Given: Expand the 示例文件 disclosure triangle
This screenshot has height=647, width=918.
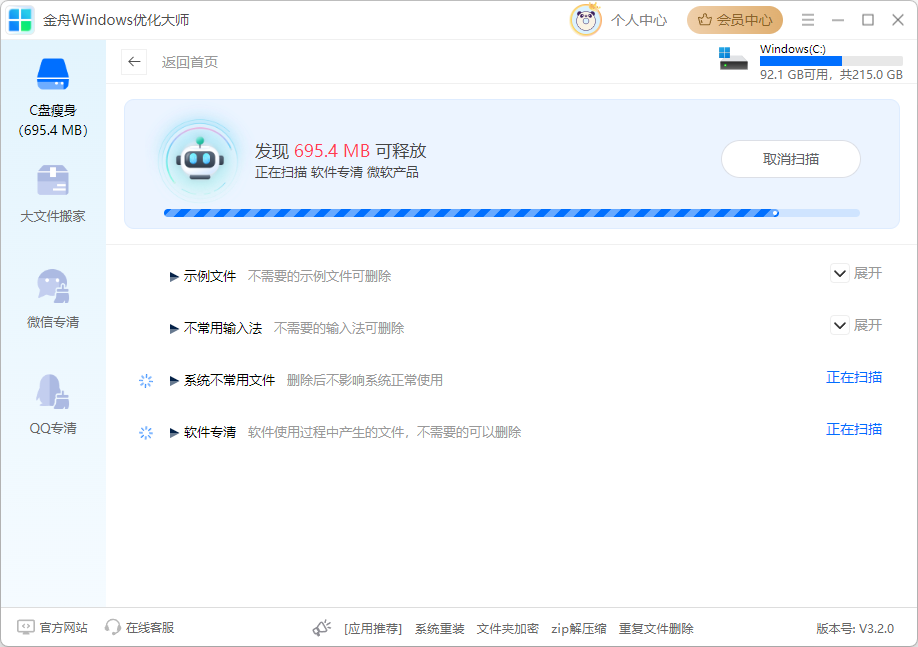Looking at the screenshot, I should (x=174, y=276).
